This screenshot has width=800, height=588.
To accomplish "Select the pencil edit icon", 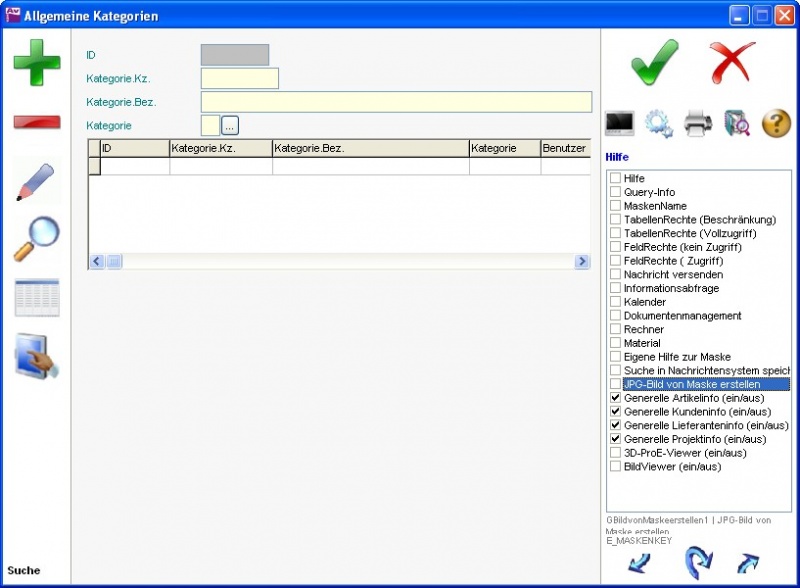I will (36, 182).
